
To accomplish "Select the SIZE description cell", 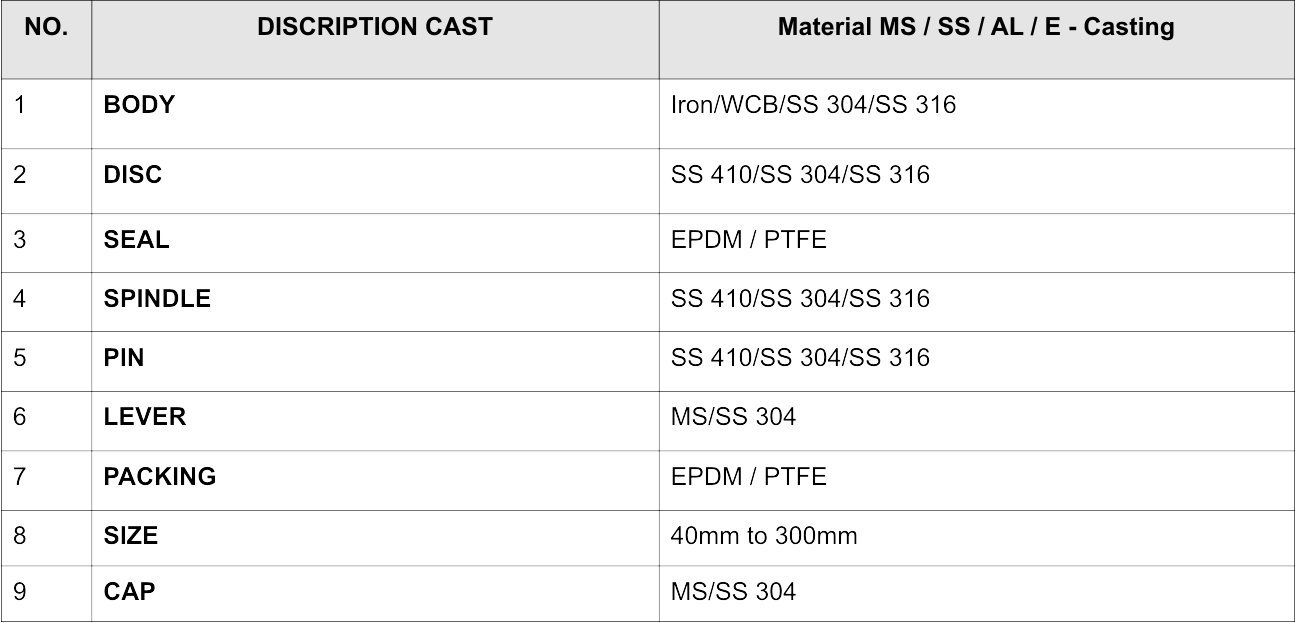I will (x=375, y=537).
